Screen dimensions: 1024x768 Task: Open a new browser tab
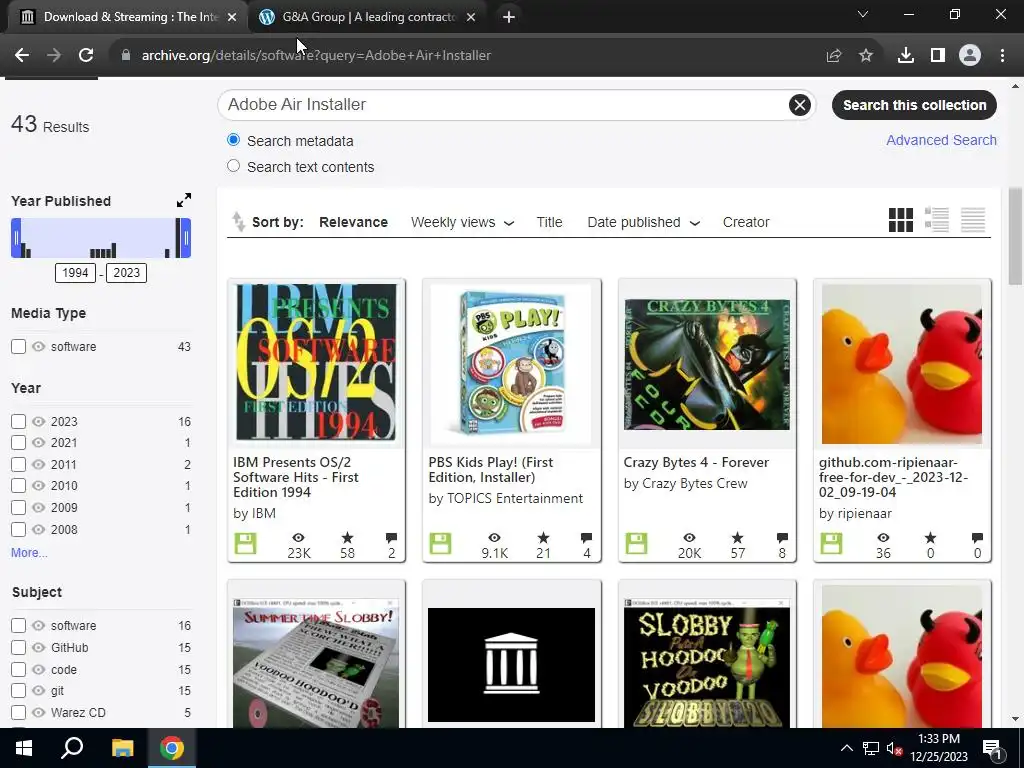tap(509, 17)
